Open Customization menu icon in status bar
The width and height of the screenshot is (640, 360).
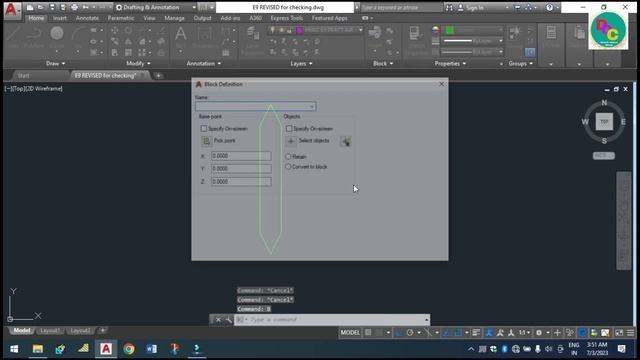pyautogui.click(x=631, y=333)
